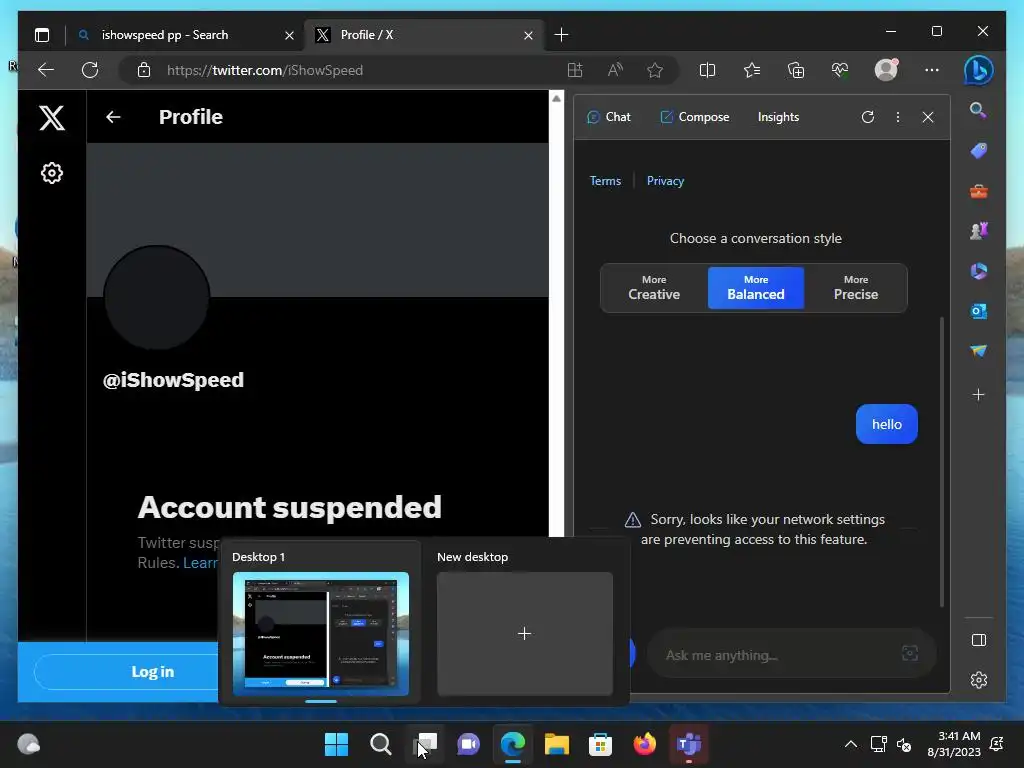Screen dimensions: 1024x768
Task: Open the user profile avatar
Action: [x=886, y=70]
